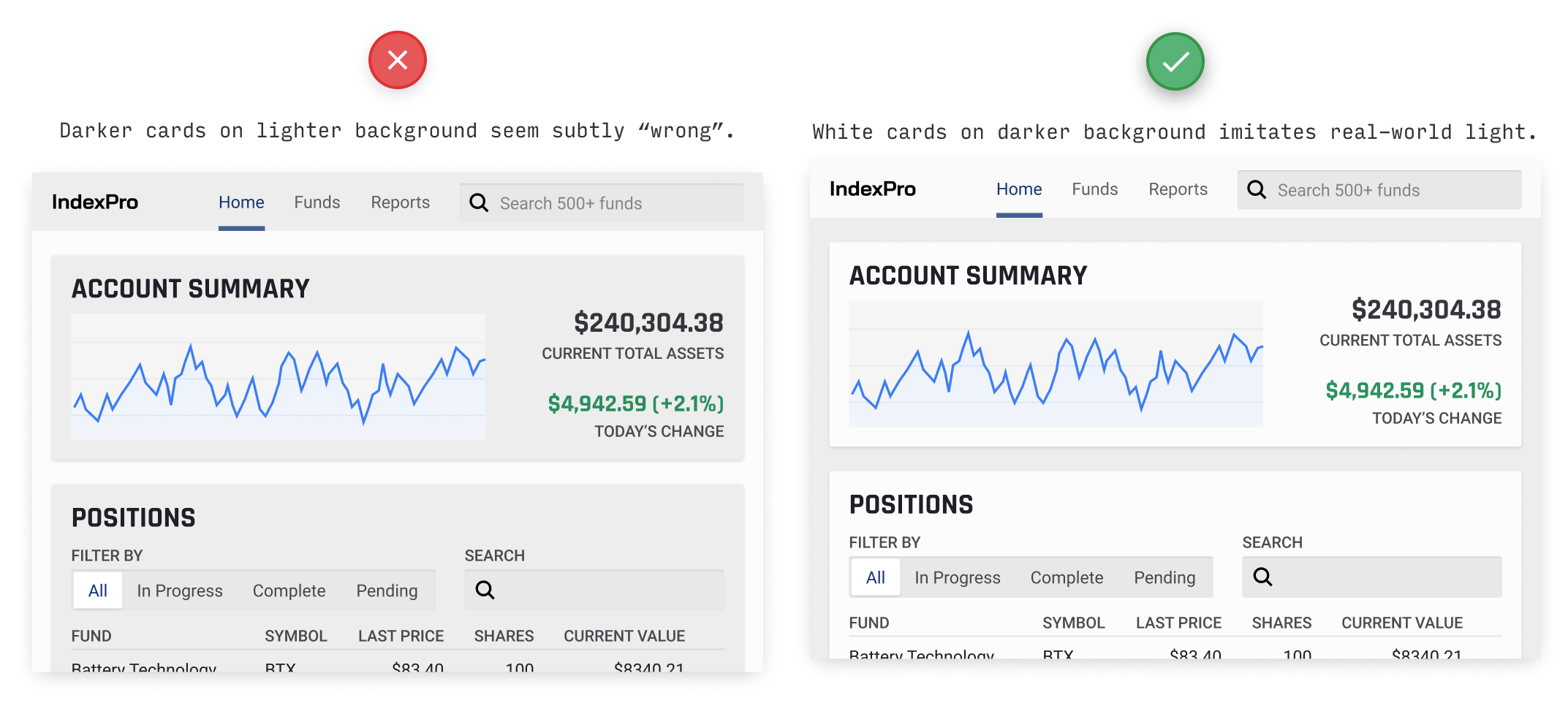Image resolution: width=1568 pixels, height=714 pixels.
Task: Click the magnifier icon in the white-card mockup's navbar
Action: 1257,190
